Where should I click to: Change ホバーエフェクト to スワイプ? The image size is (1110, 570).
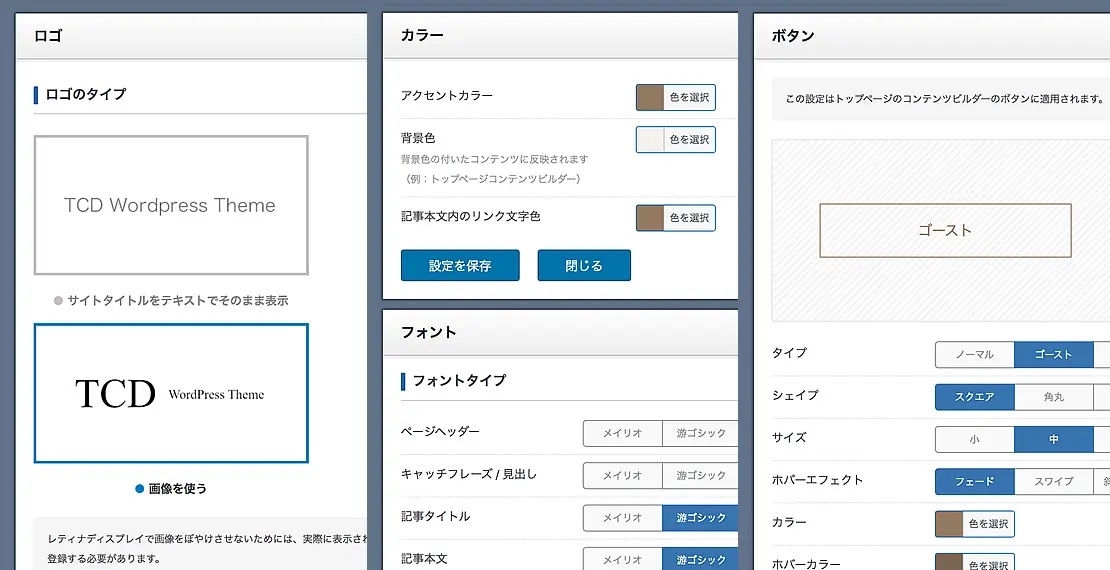click(x=1053, y=482)
